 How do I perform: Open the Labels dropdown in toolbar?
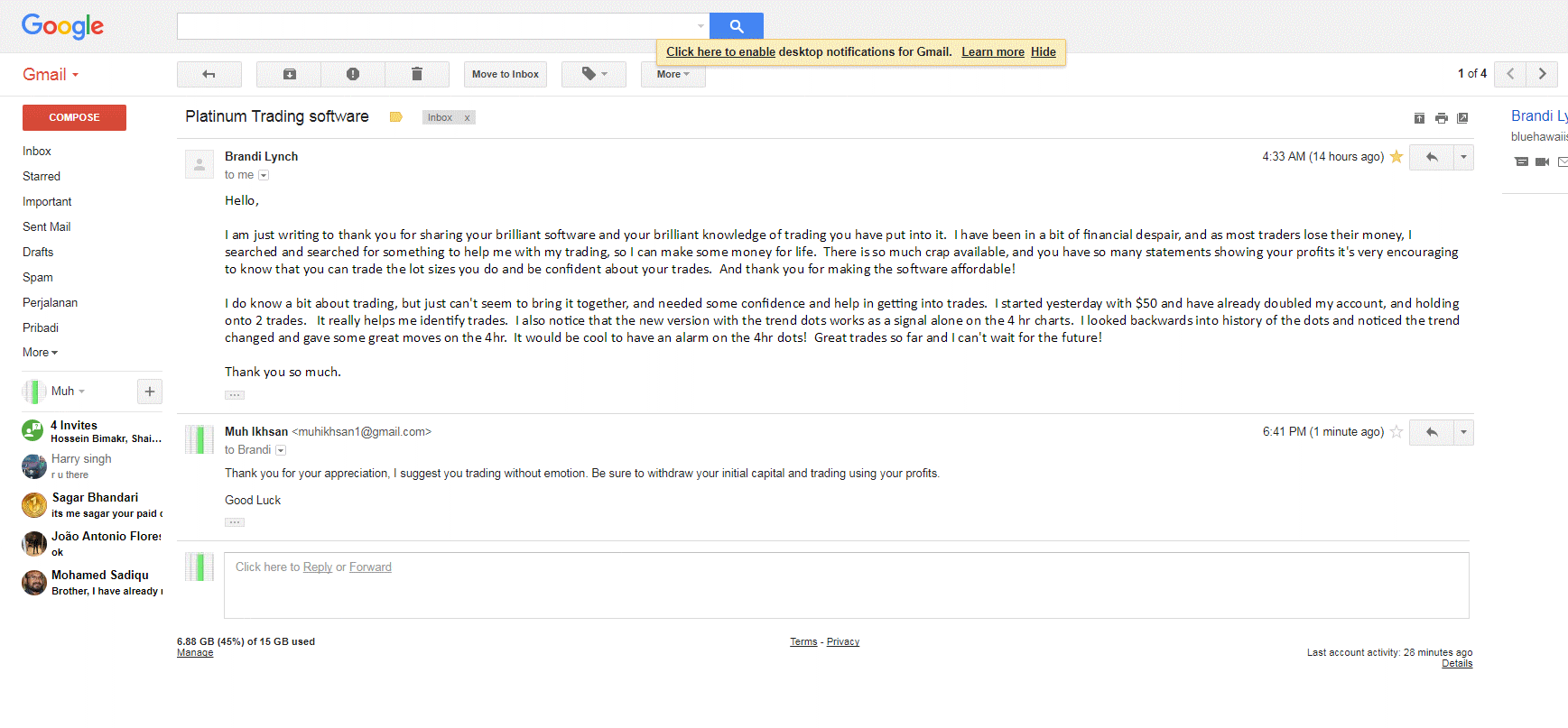point(594,74)
